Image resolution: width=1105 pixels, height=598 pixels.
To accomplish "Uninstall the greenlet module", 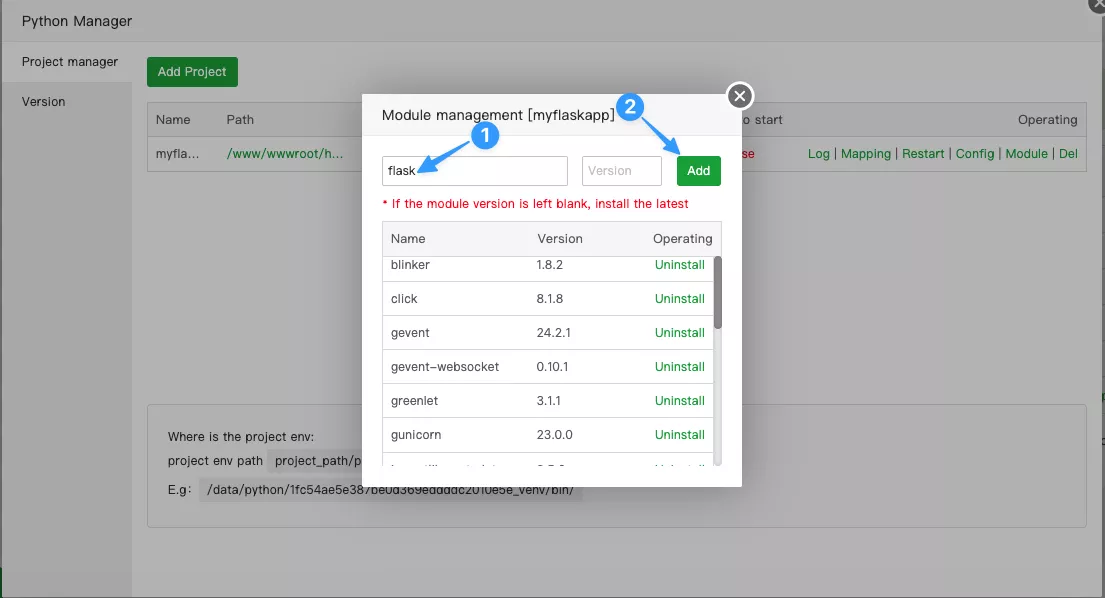I will click(x=679, y=401).
